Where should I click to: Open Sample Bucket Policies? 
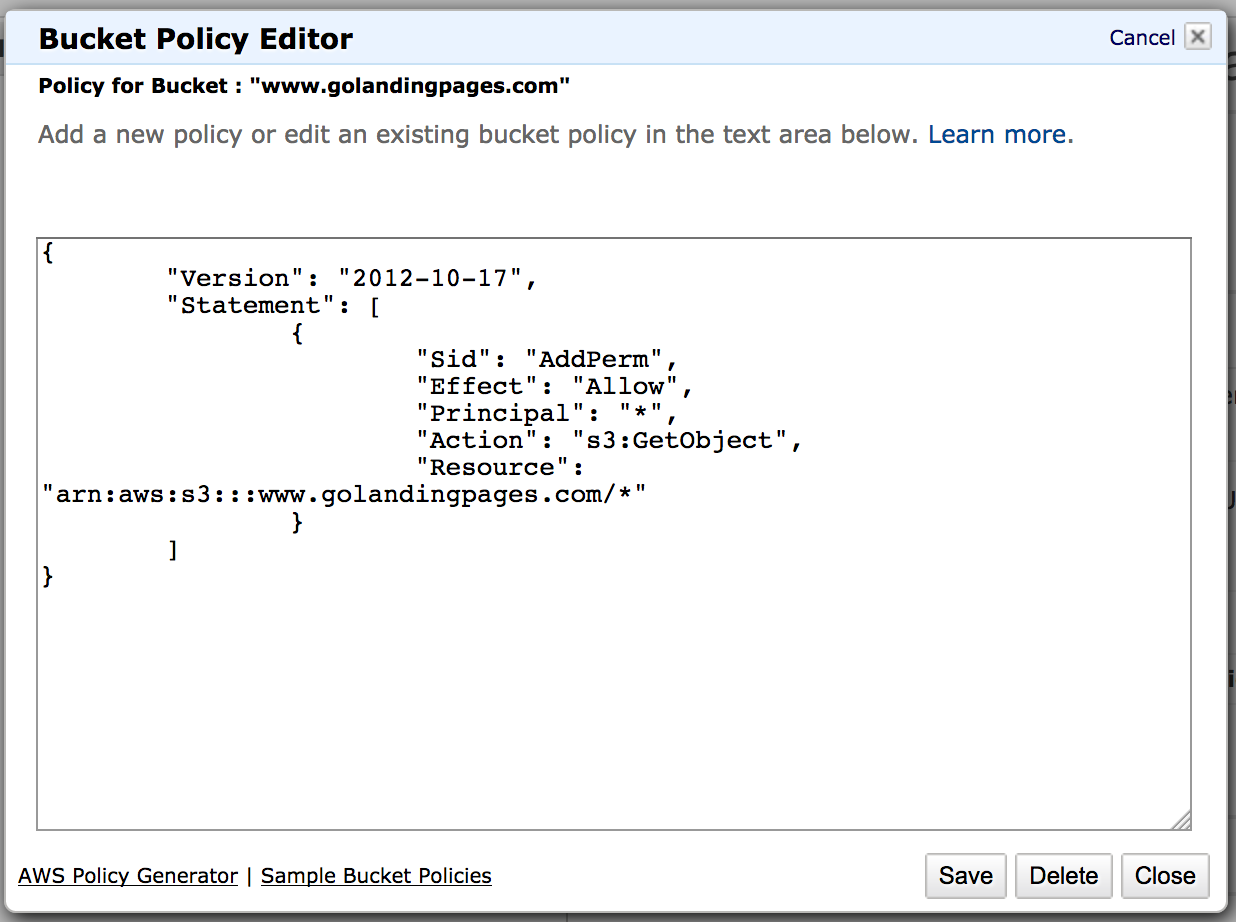[376, 875]
